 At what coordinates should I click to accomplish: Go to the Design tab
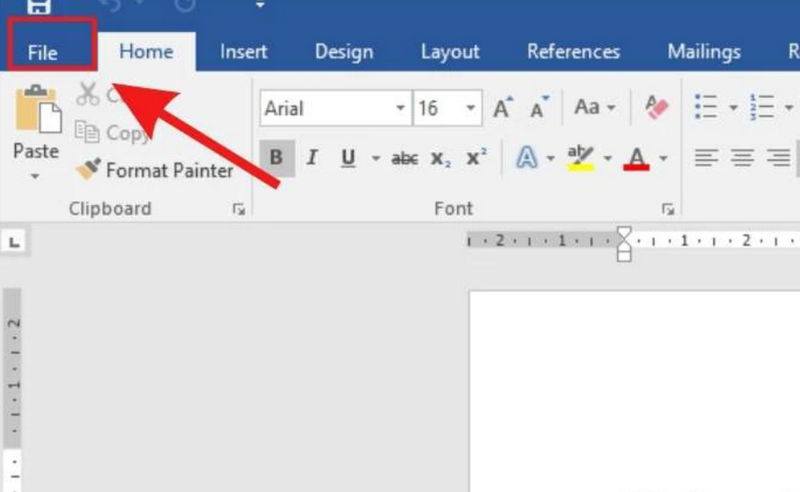click(x=344, y=52)
